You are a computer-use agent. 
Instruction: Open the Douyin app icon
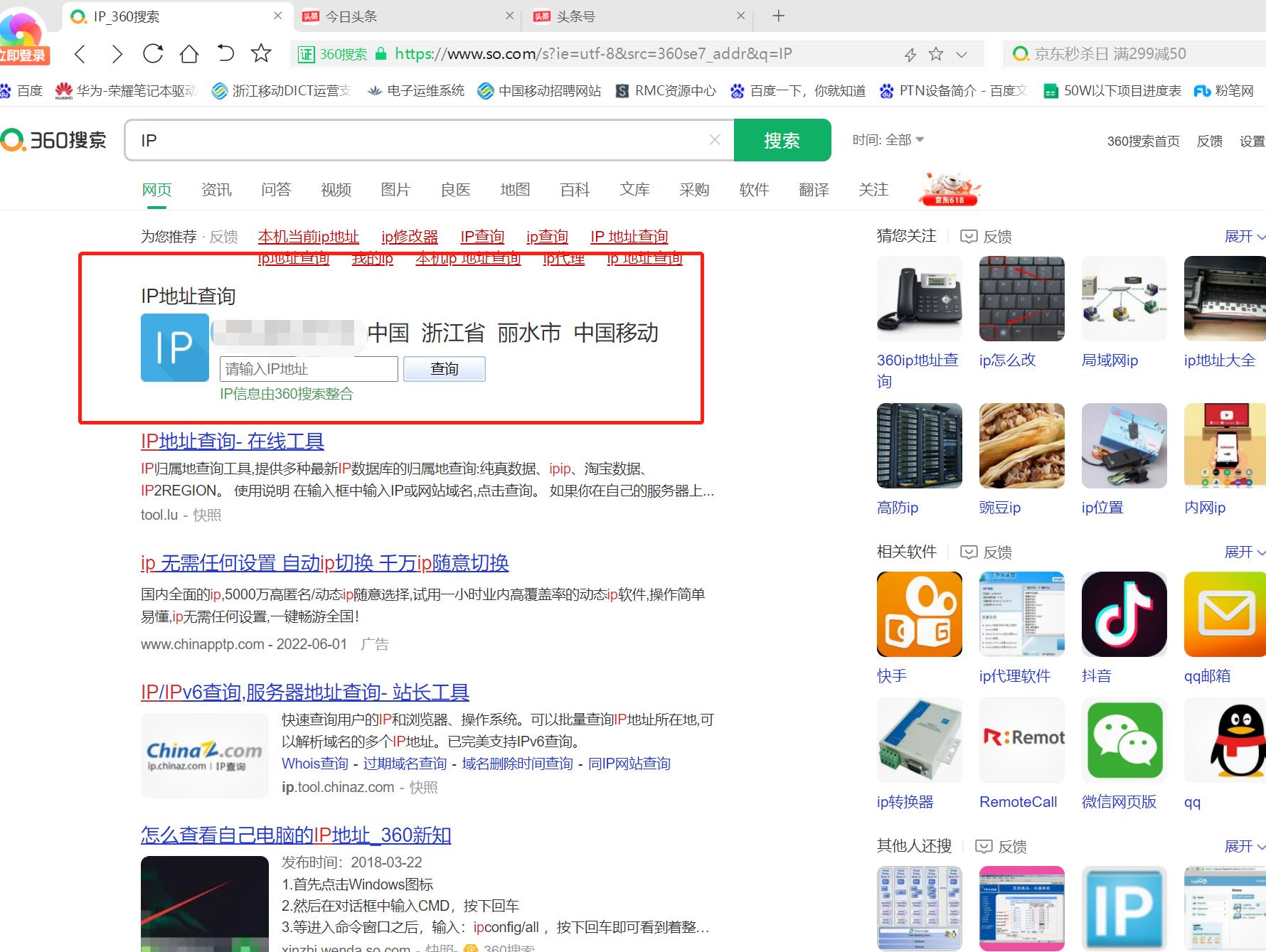point(1124,614)
